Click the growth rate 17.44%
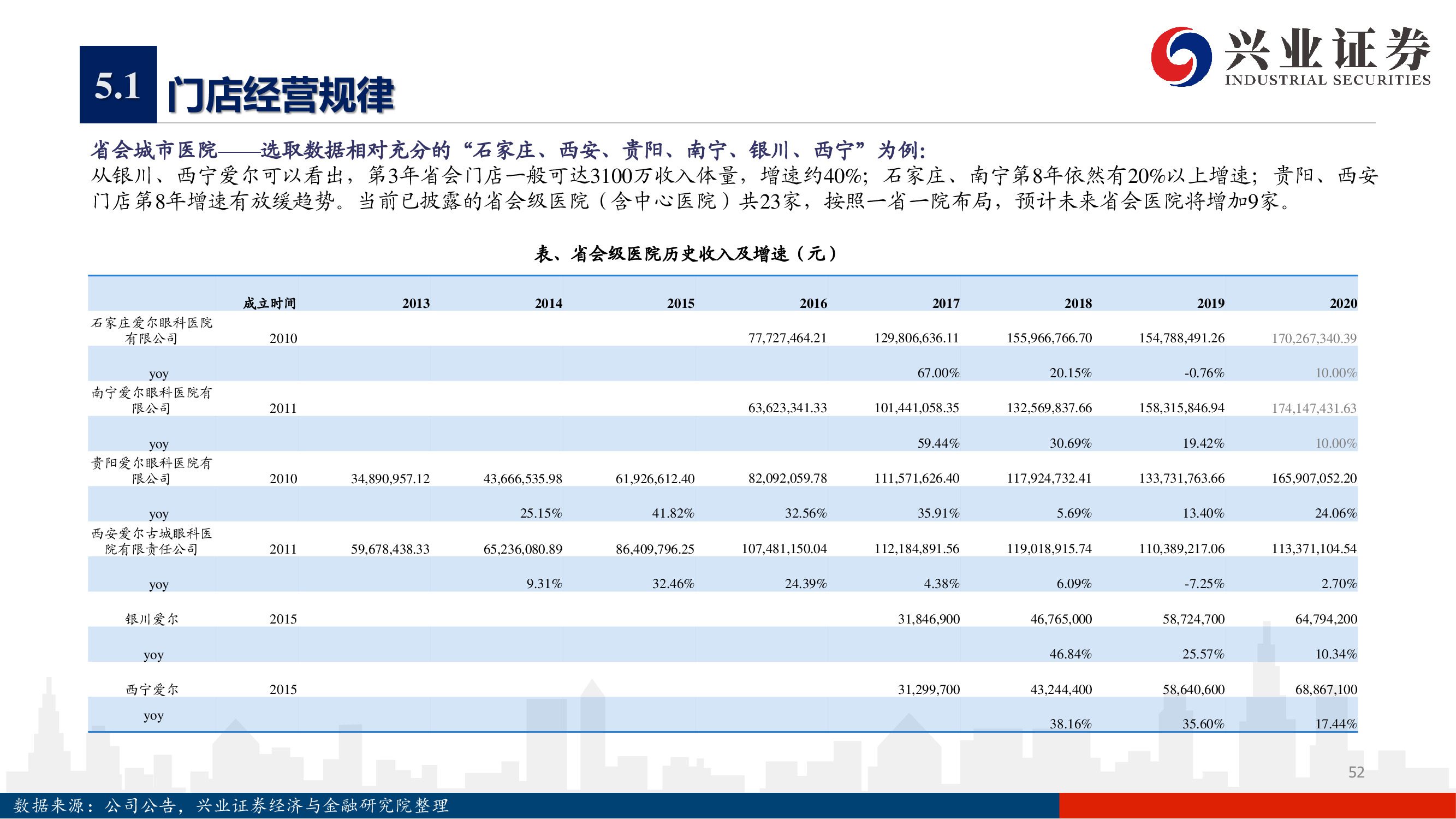1456x819 pixels. point(1335,725)
